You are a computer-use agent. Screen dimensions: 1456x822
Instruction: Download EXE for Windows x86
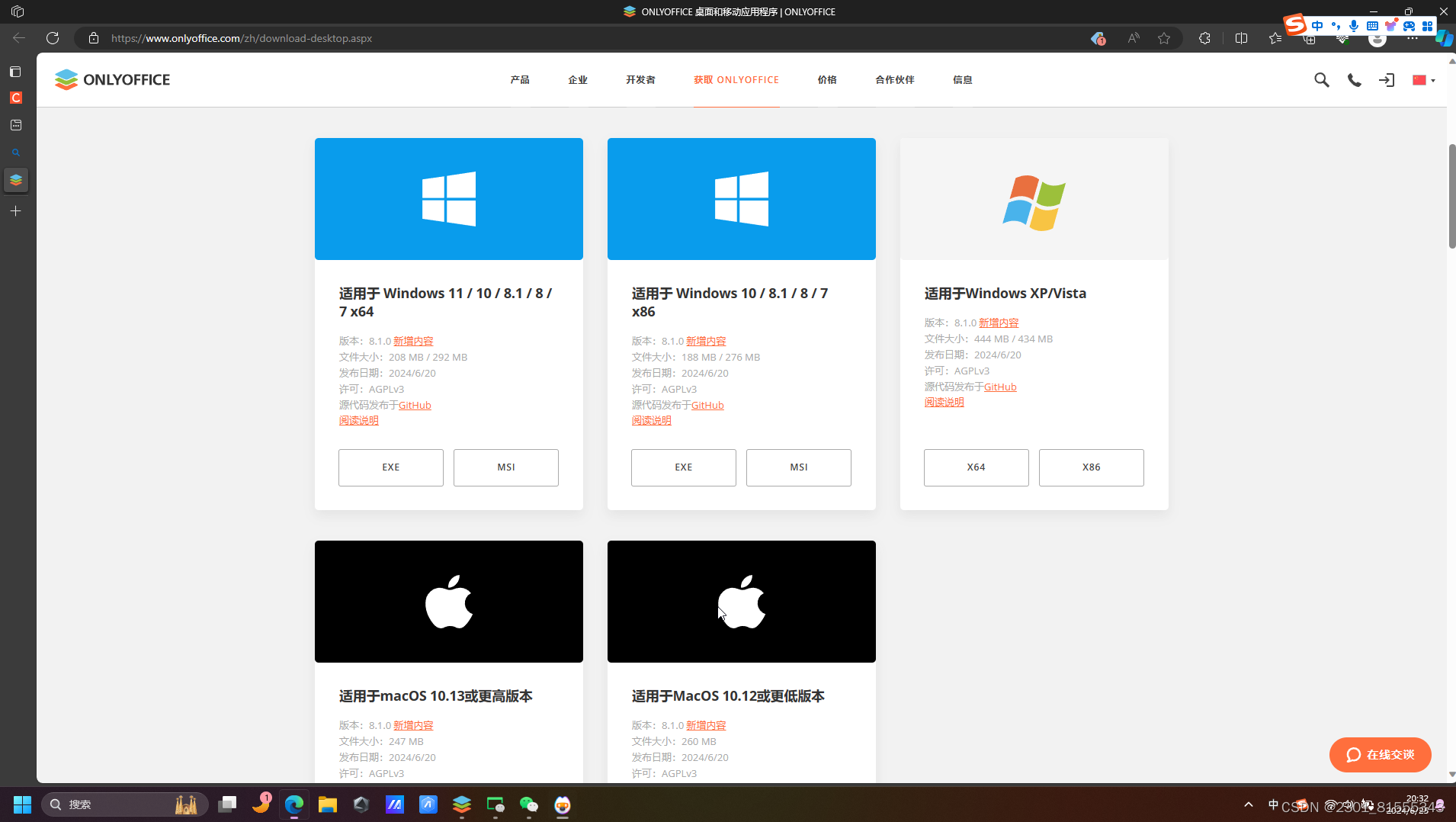coord(684,467)
